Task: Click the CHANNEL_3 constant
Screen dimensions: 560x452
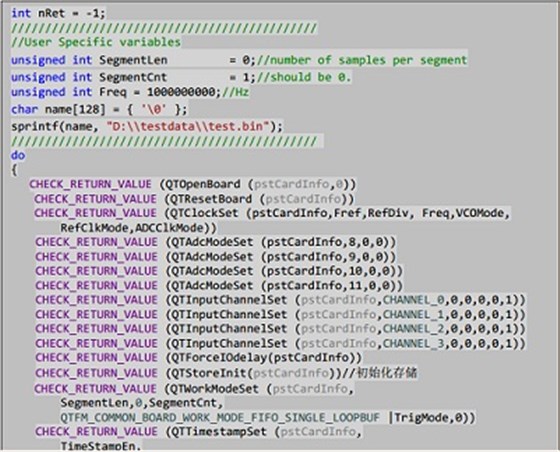Action: 413,343
